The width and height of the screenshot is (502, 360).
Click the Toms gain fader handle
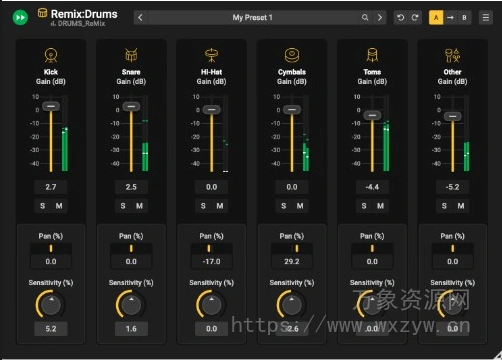(x=372, y=116)
